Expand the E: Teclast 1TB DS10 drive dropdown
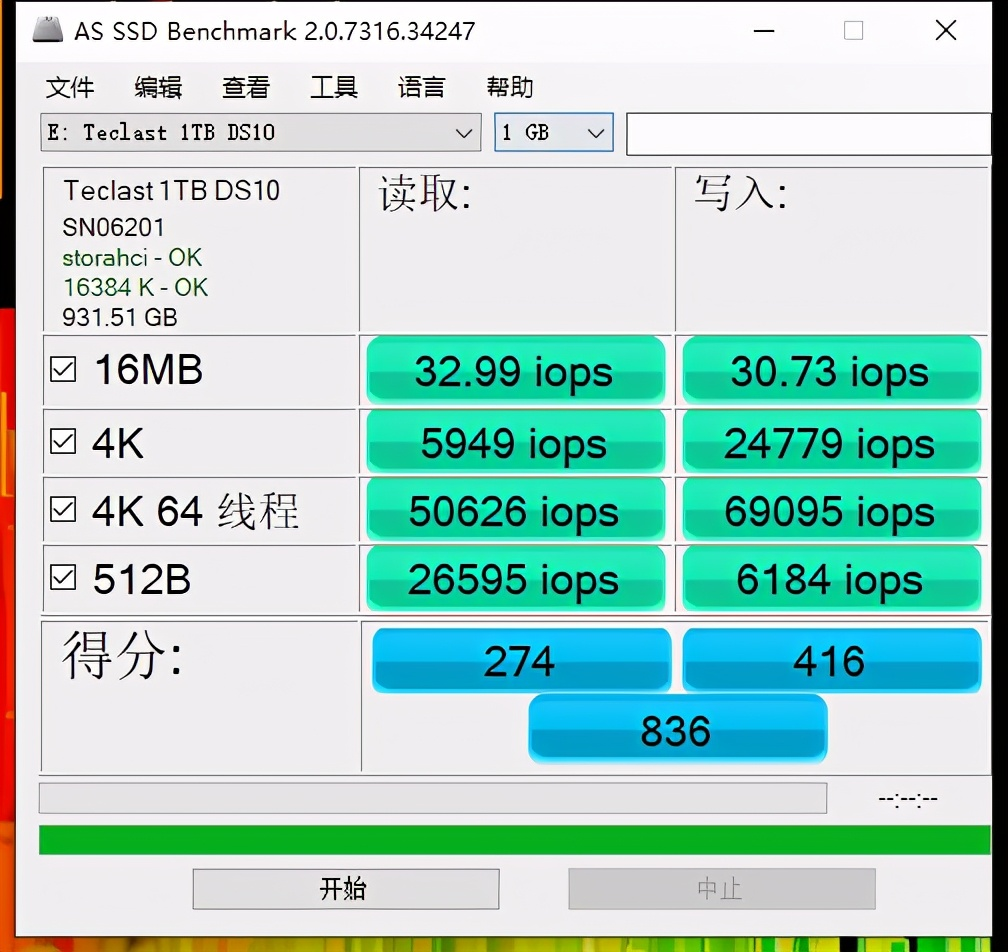 coord(260,132)
